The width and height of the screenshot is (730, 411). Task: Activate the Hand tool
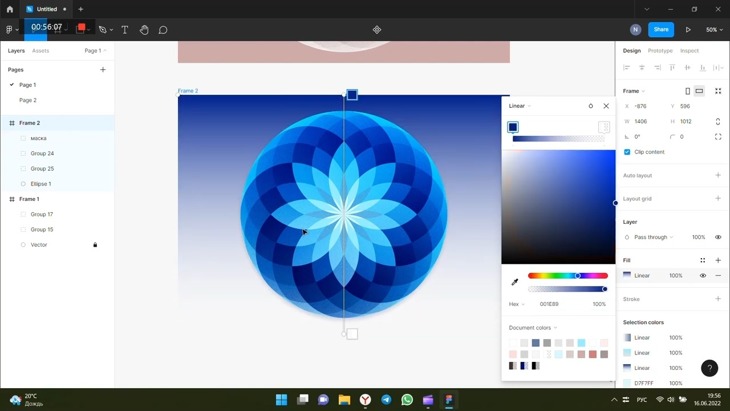144,30
